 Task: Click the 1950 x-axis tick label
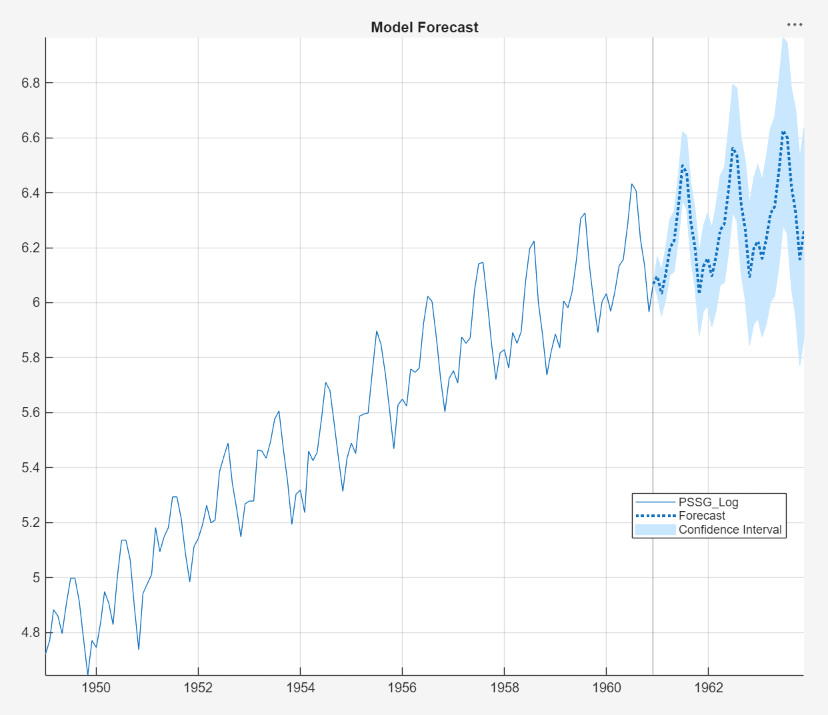click(96, 688)
